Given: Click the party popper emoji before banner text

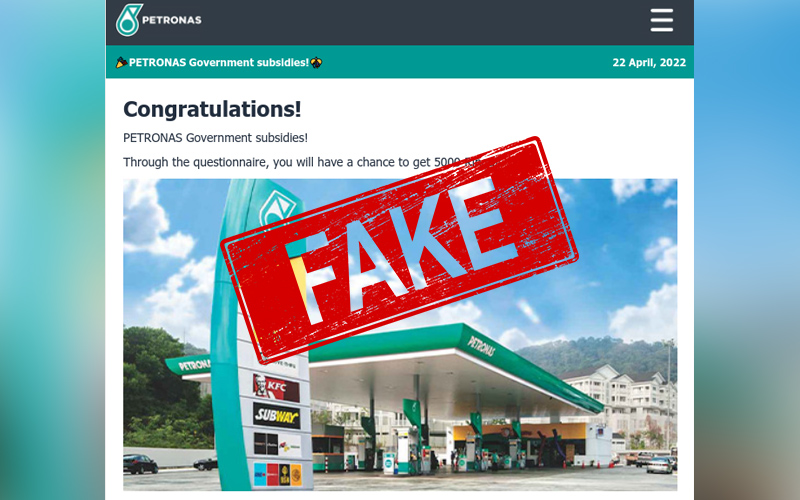Looking at the screenshot, I should coord(121,63).
